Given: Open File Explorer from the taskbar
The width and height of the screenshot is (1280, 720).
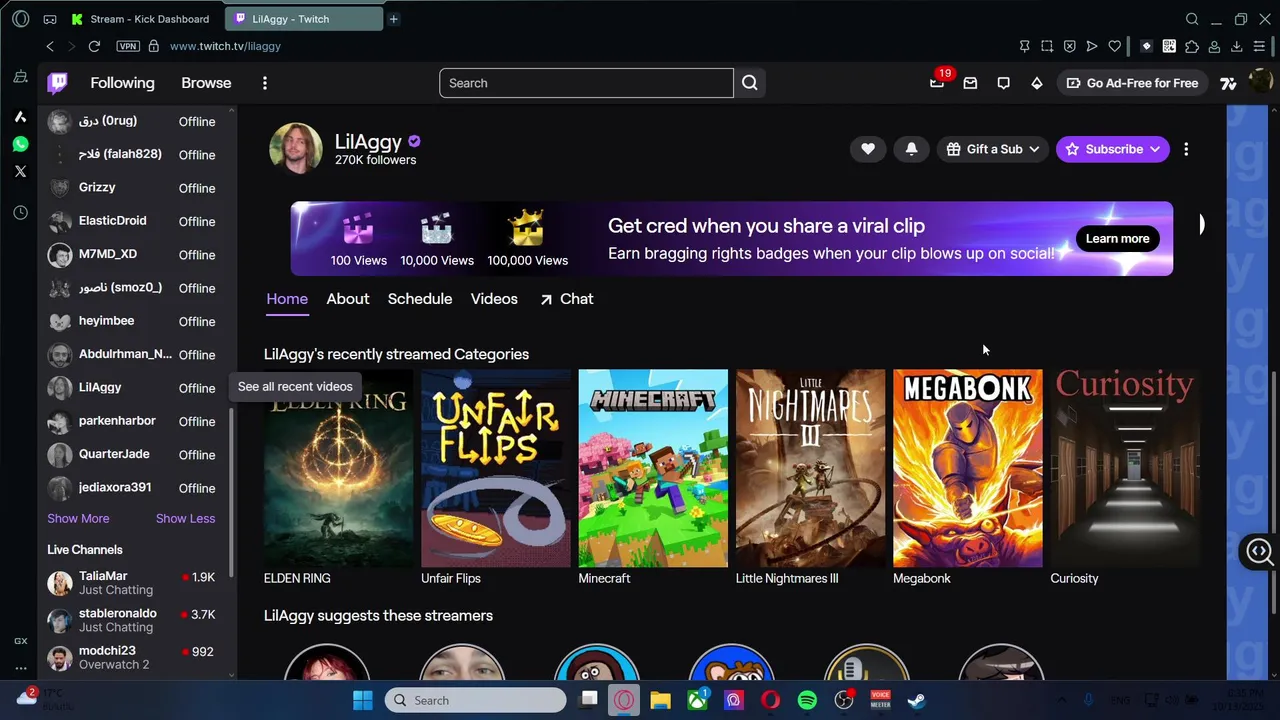Looking at the screenshot, I should pyautogui.click(x=660, y=700).
